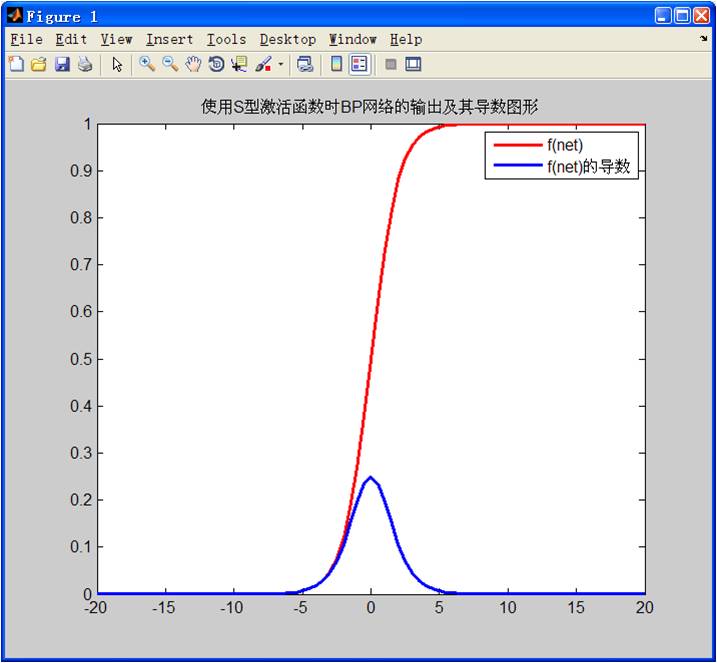
Task: Toggle the Insert Colorbar button
Action: [337, 64]
